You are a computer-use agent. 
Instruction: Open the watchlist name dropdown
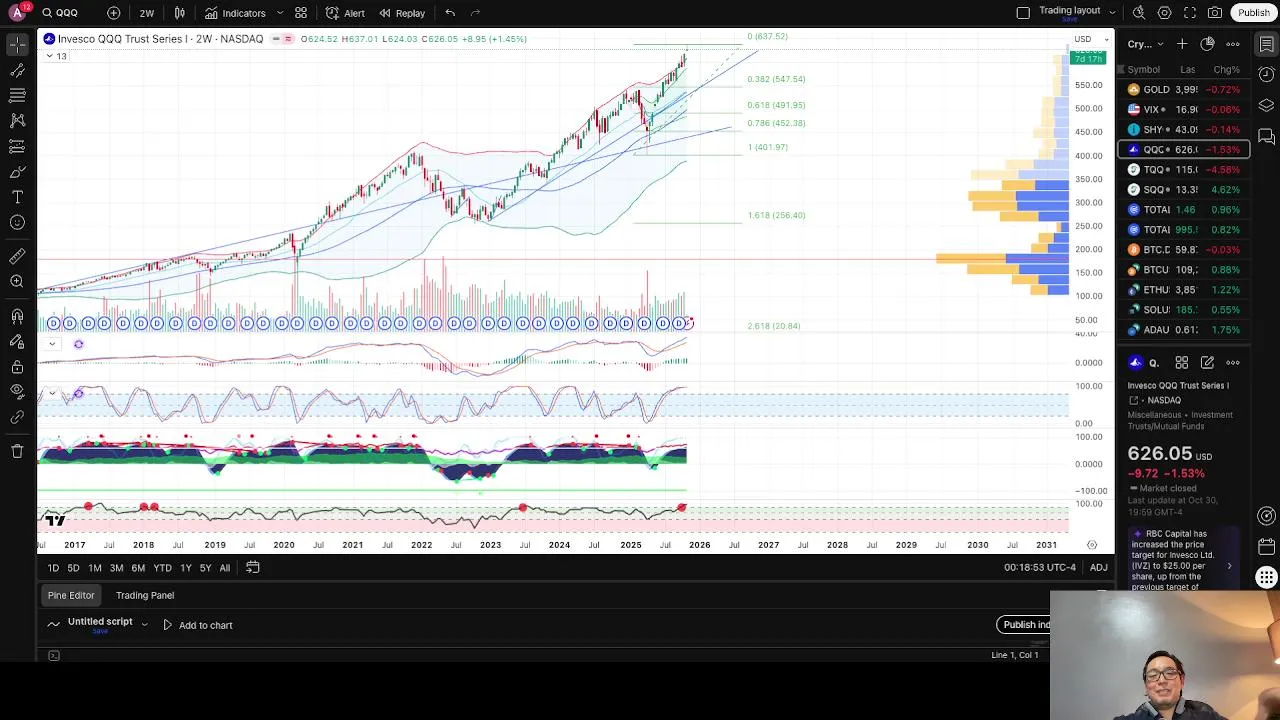click(1145, 44)
